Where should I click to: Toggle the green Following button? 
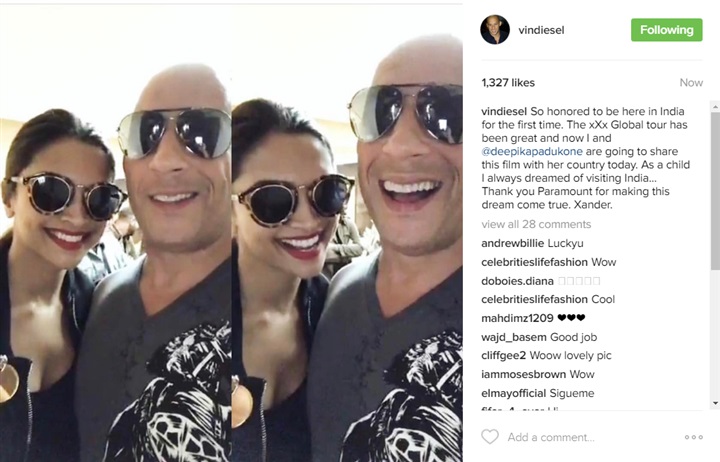point(666,30)
